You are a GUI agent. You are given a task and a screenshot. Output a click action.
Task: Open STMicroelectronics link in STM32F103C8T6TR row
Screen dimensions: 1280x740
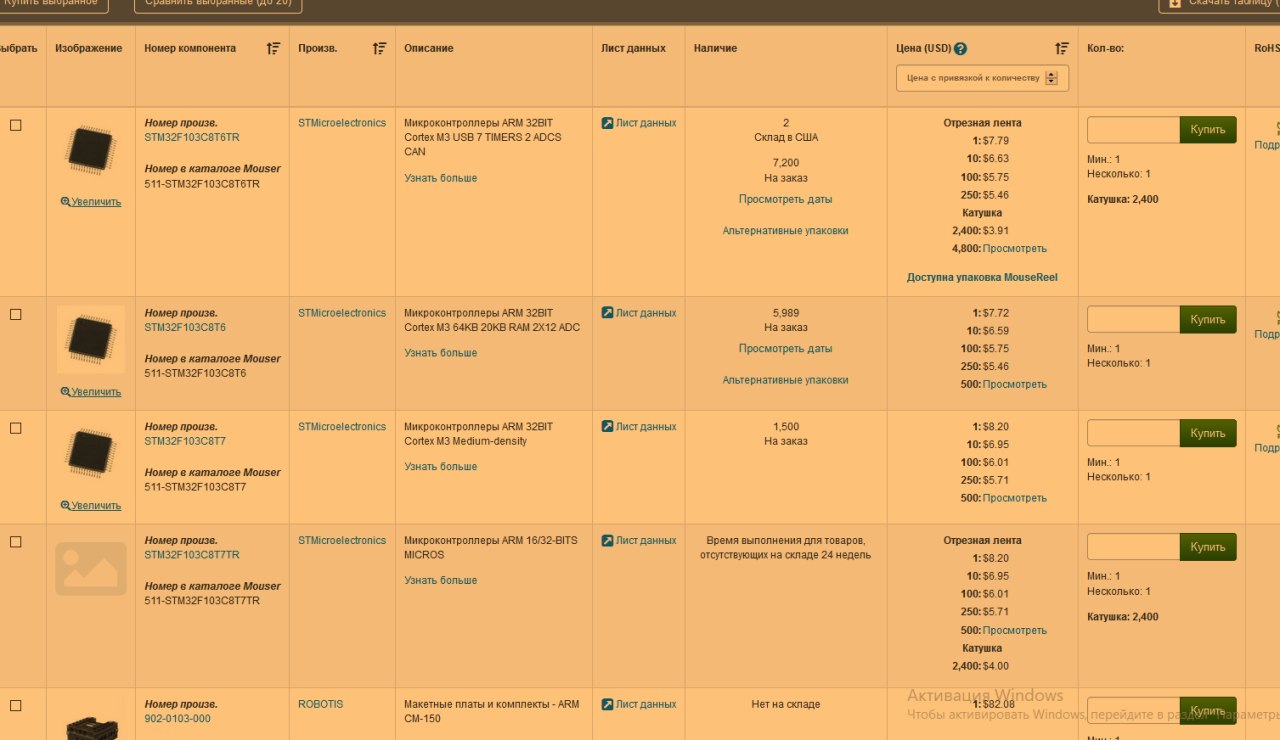pos(342,123)
